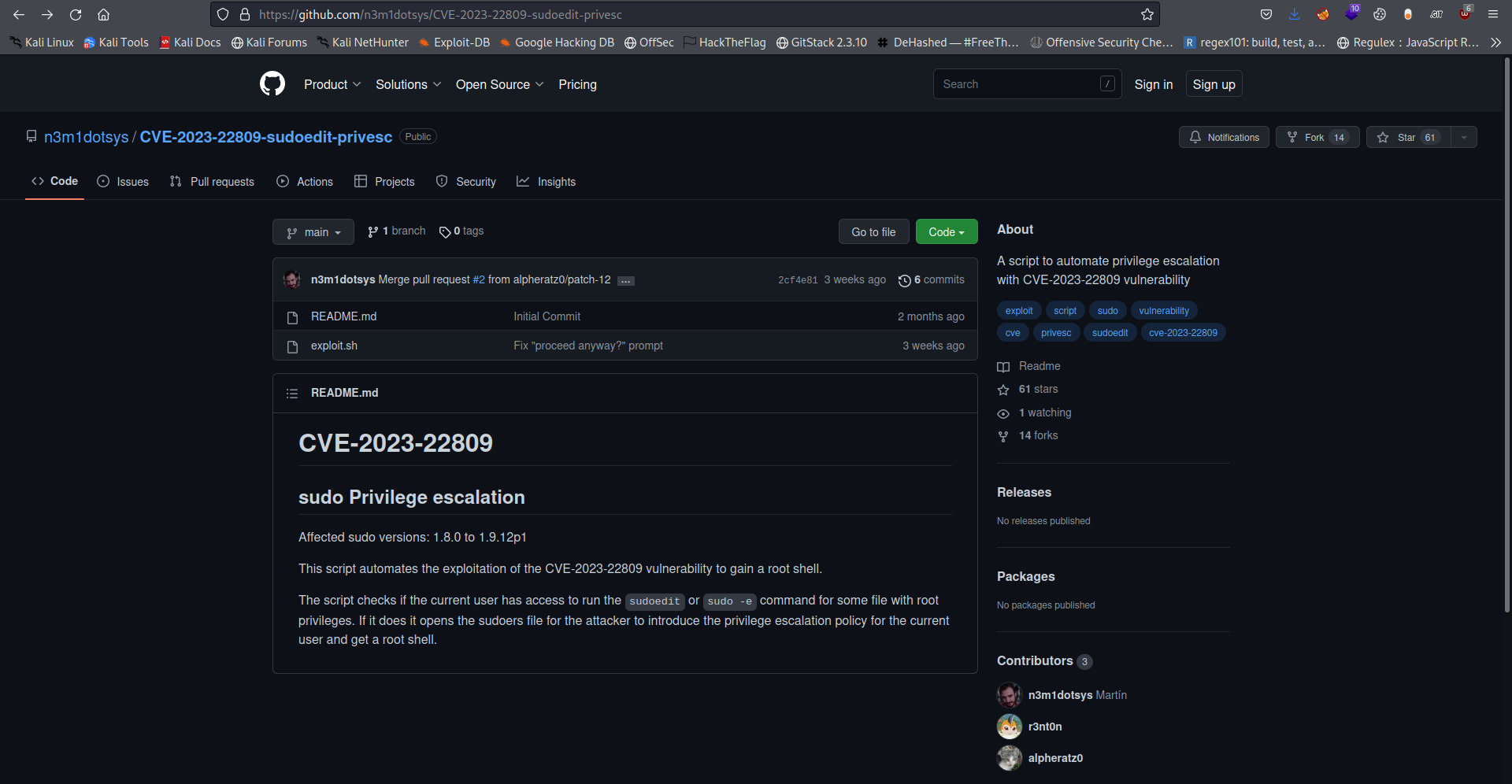This screenshot has height=784, width=1512.
Task: Open the star lists dropdown arrow
Action: pos(1464,137)
